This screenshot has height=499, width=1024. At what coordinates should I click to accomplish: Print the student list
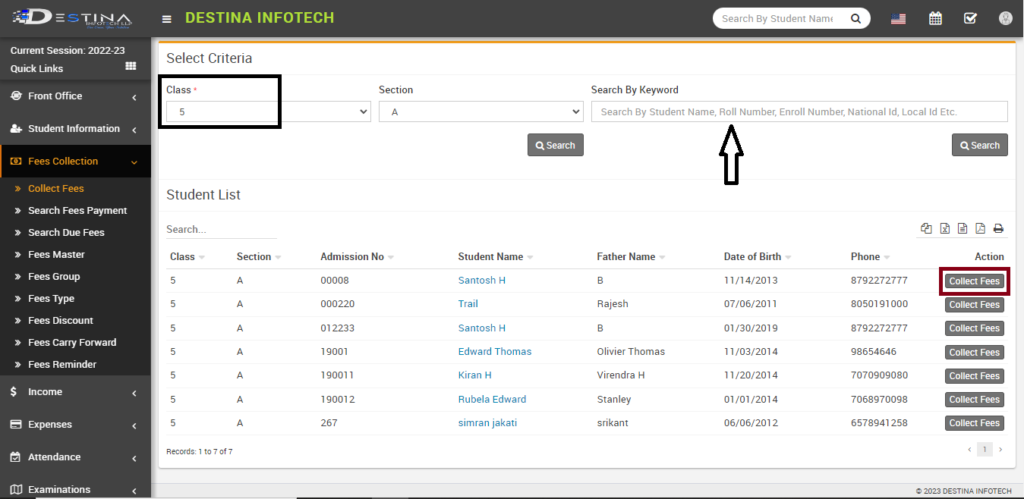click(x=998, y=229)
